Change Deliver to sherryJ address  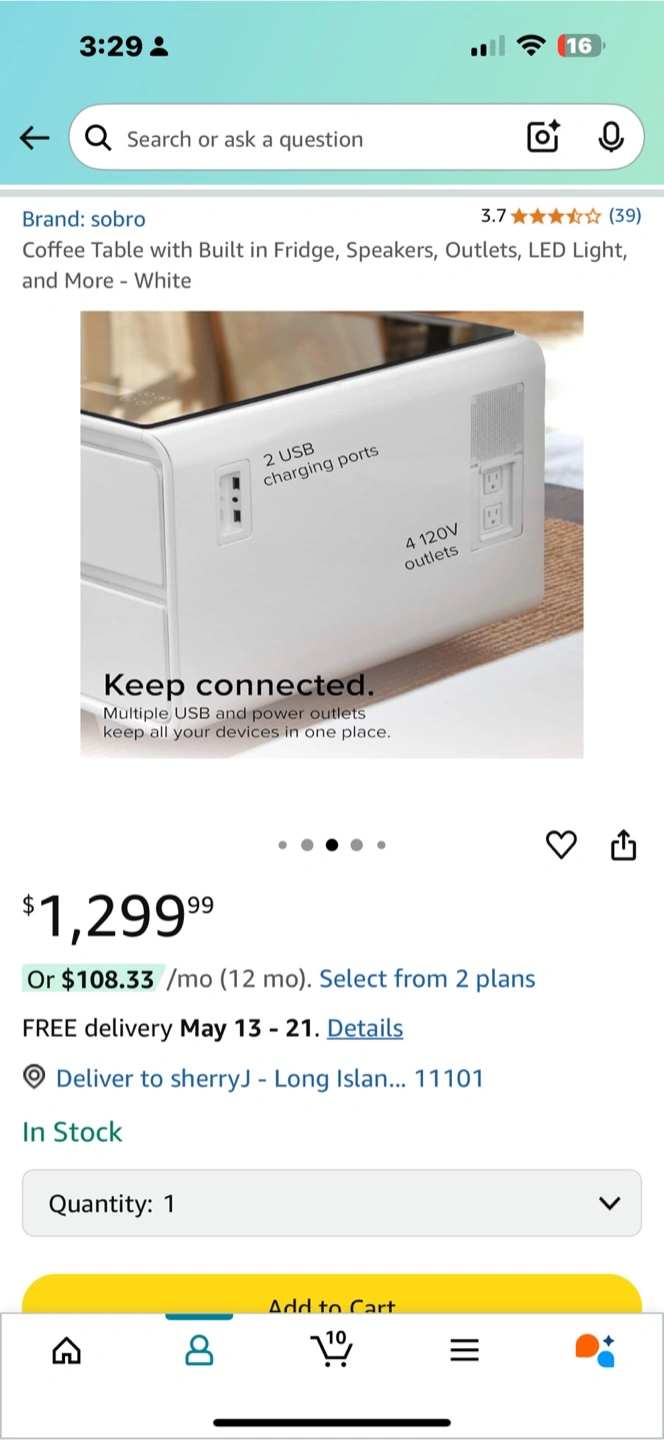point(268,1078)
